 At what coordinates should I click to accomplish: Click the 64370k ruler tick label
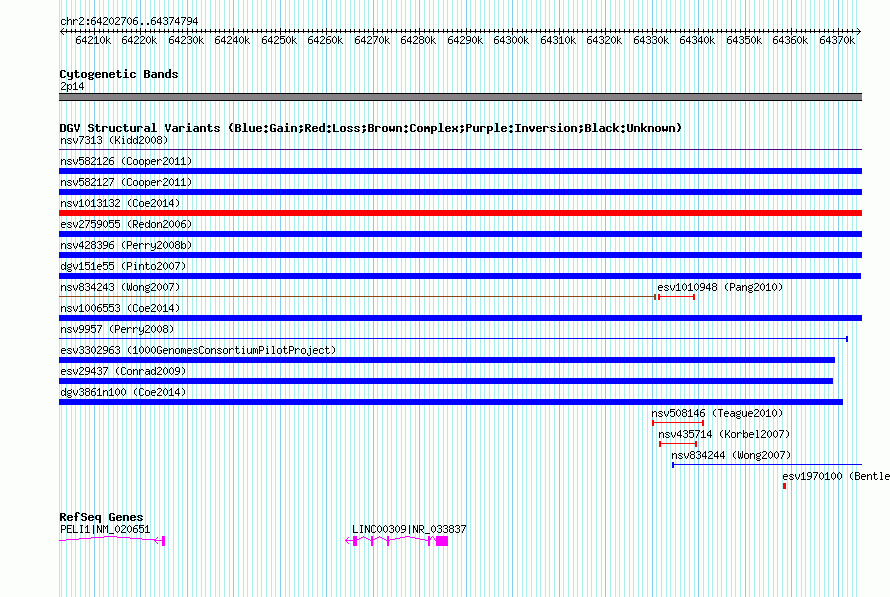(x=837, y=40)
